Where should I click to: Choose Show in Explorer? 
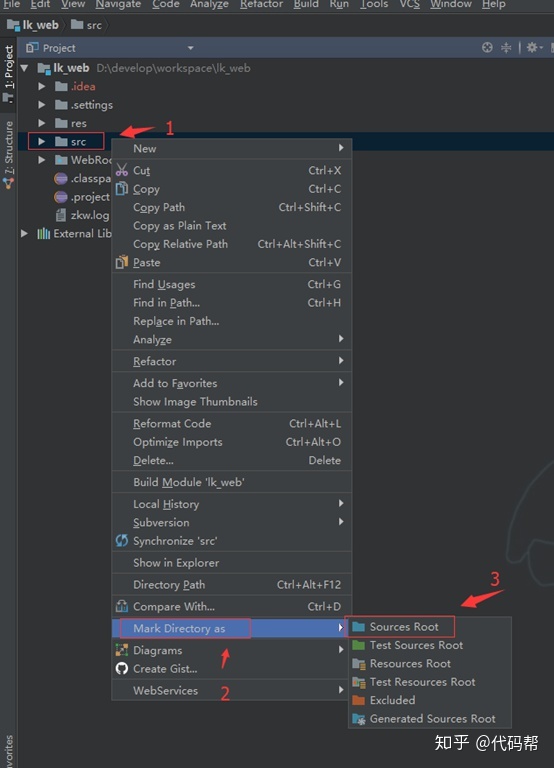tap(232, 563)
